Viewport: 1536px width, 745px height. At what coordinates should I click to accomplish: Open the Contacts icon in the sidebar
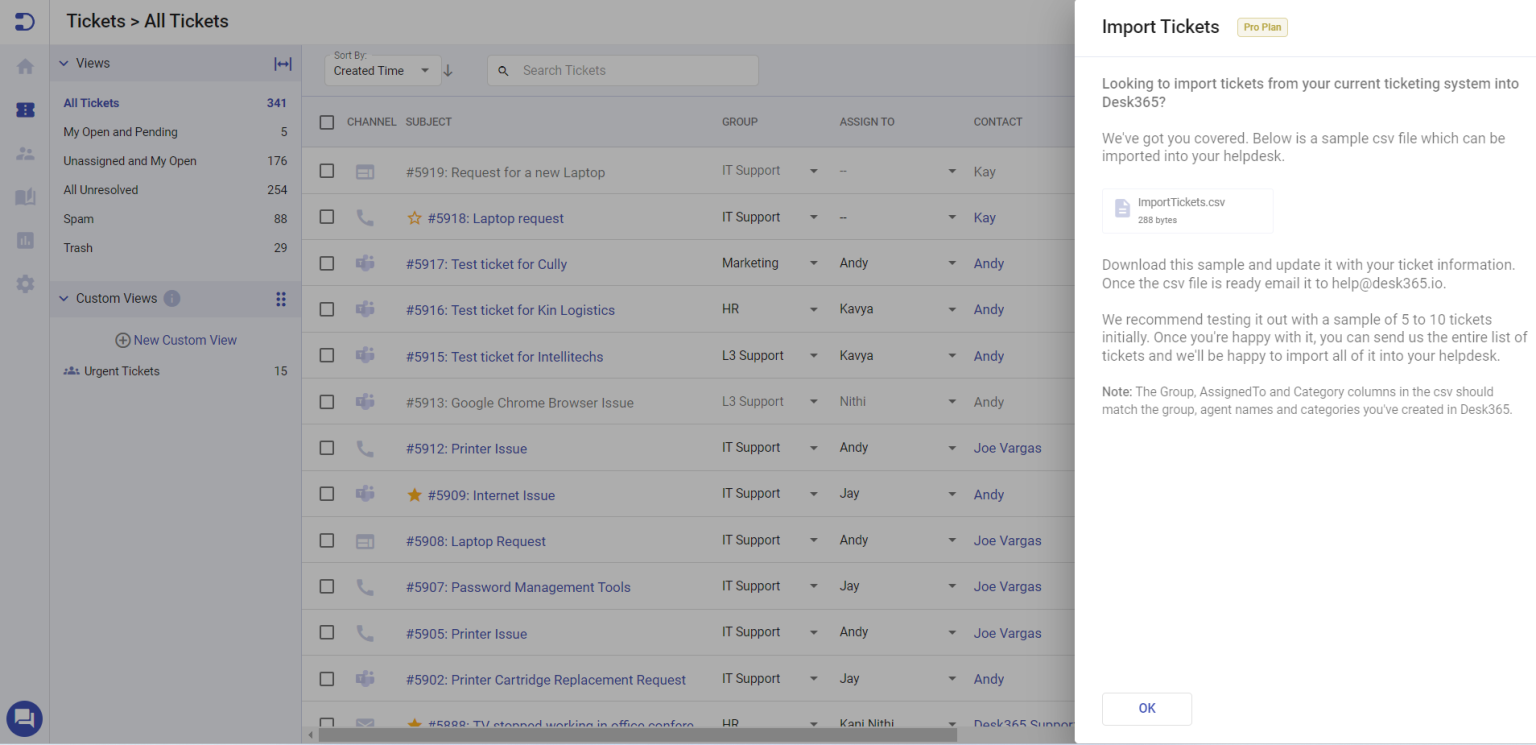pos(24,153)
